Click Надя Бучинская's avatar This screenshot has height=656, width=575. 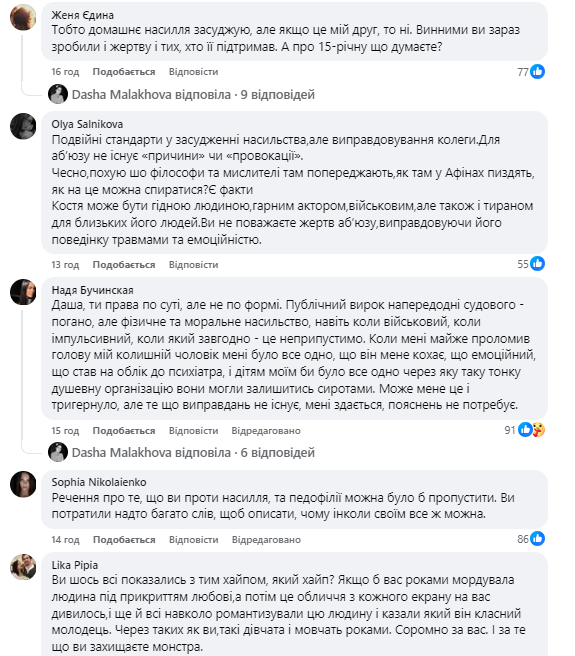[23, 292]
